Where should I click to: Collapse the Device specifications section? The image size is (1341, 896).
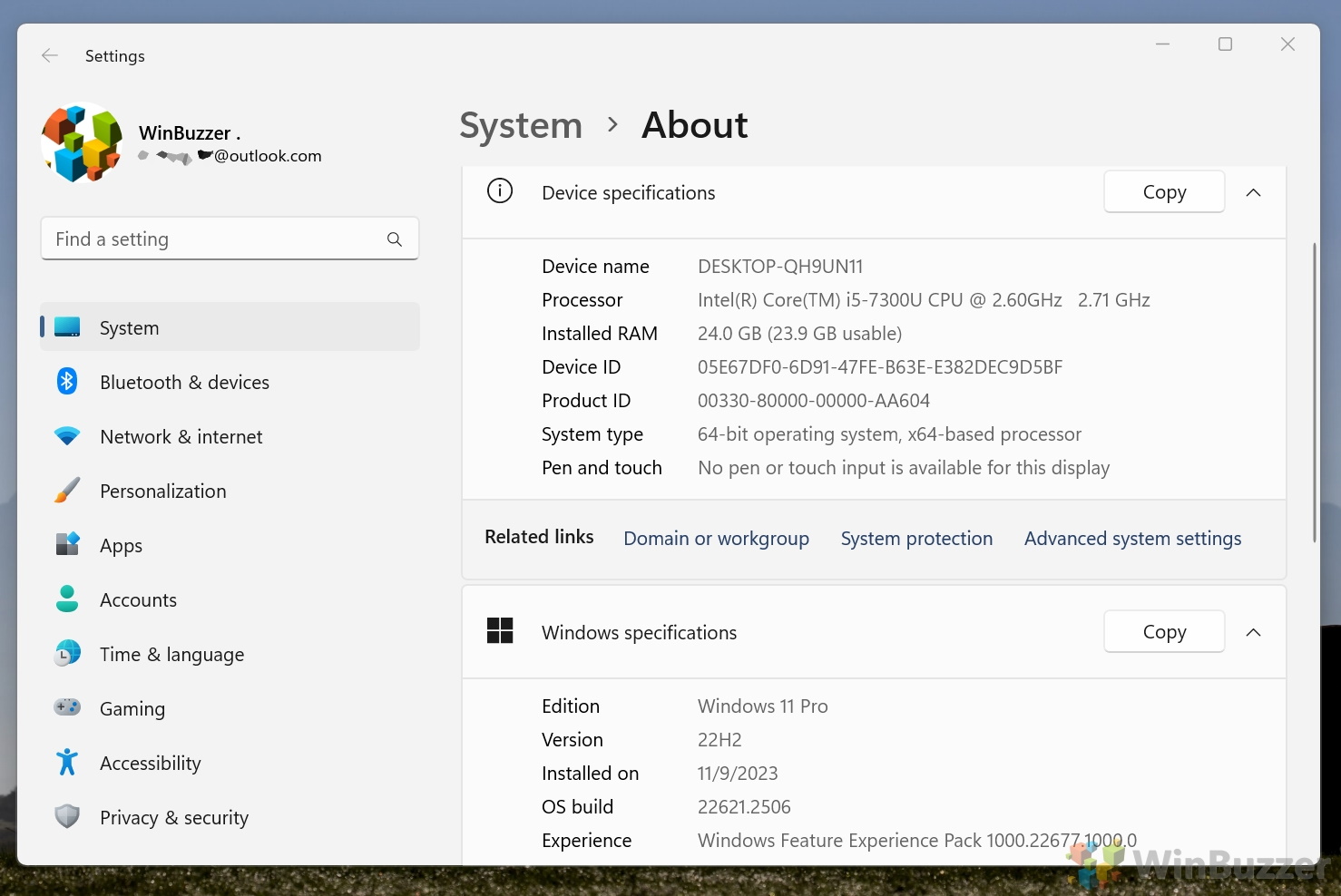1254,192
